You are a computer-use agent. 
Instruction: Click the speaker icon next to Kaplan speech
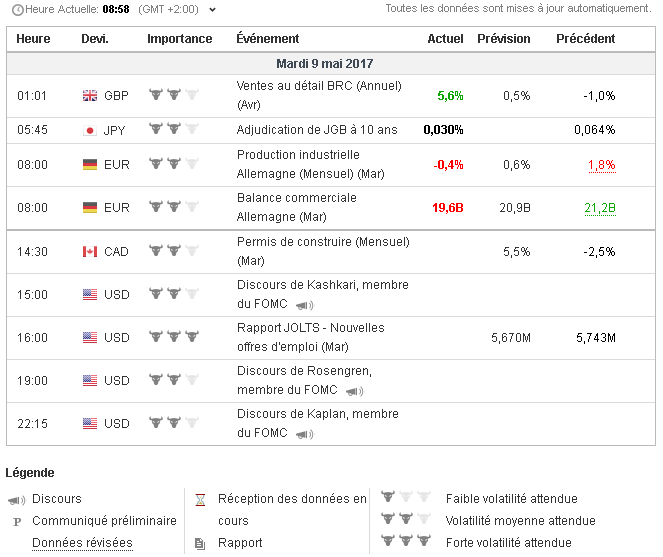pos(304,434)
